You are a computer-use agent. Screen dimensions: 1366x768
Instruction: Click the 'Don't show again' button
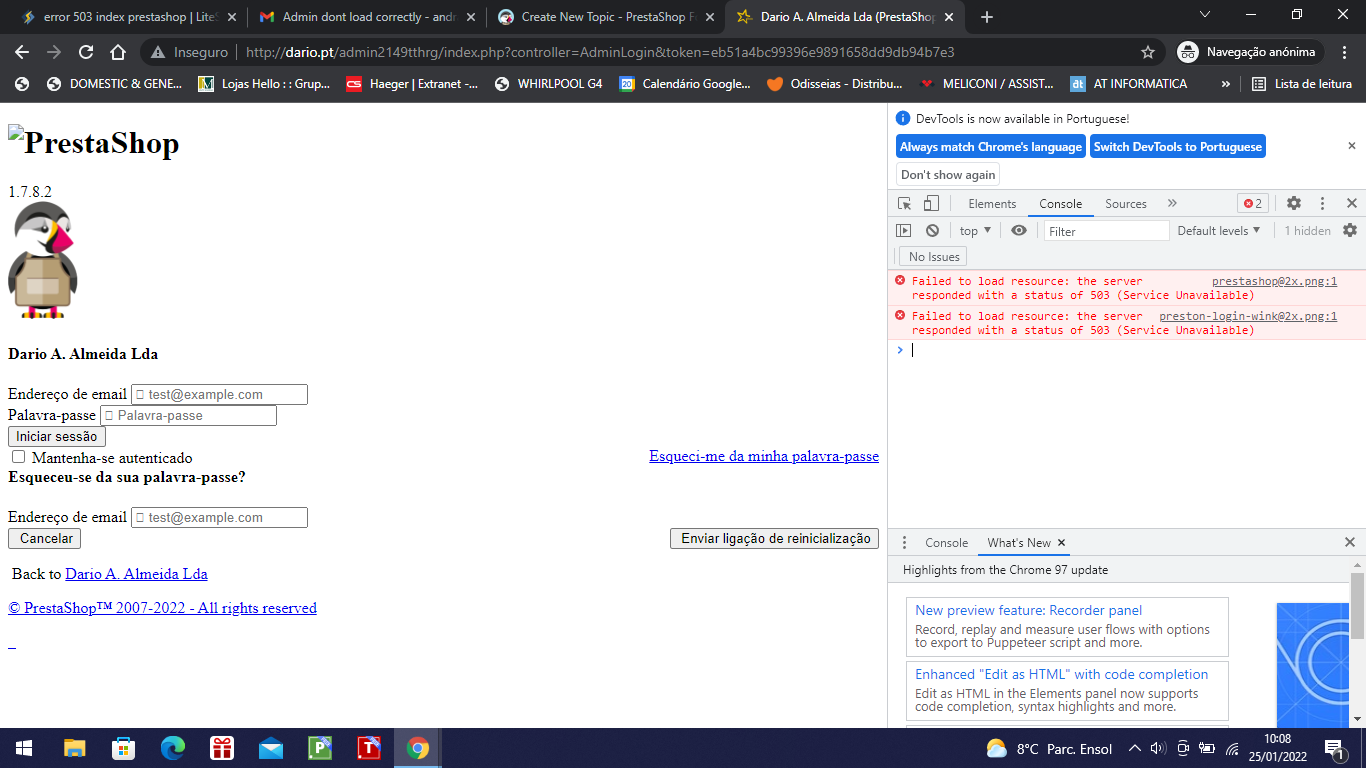click(948, 175)
